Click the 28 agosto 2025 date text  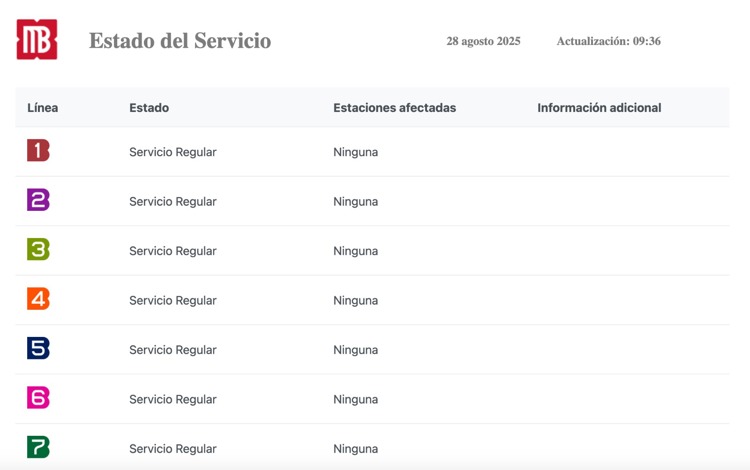click(483, 41)
